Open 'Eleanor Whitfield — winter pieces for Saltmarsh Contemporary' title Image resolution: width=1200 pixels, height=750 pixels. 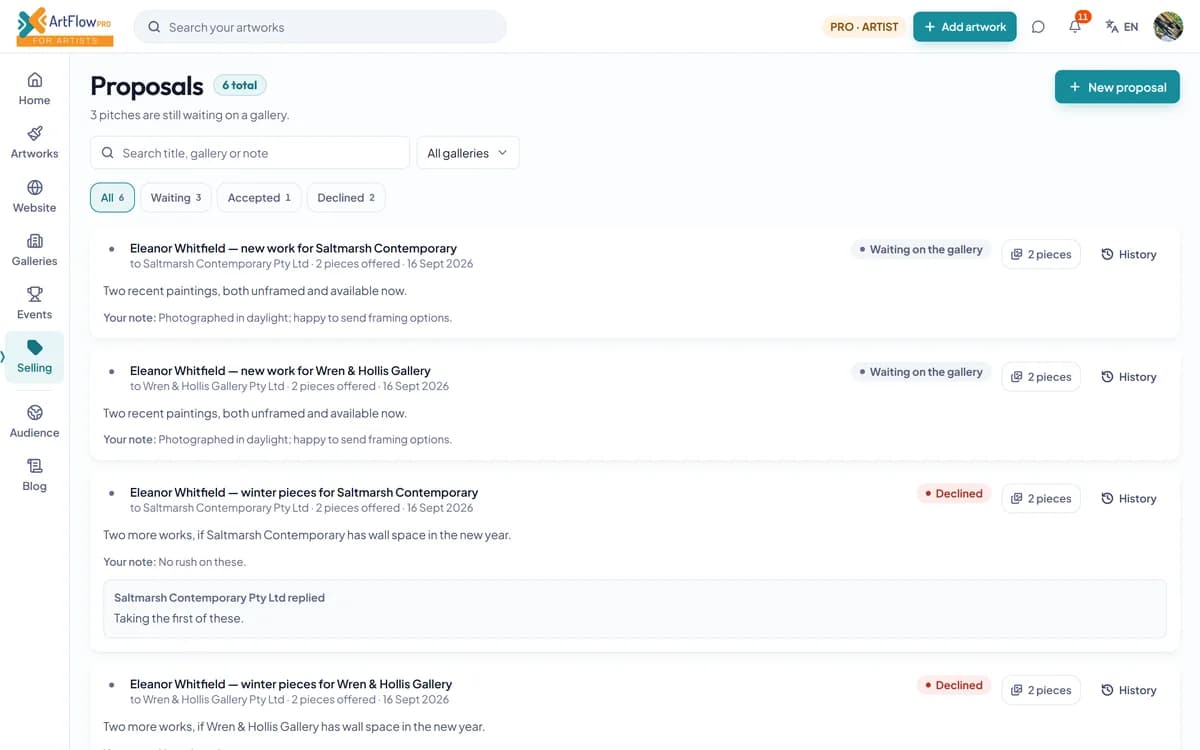click(304, 492)
